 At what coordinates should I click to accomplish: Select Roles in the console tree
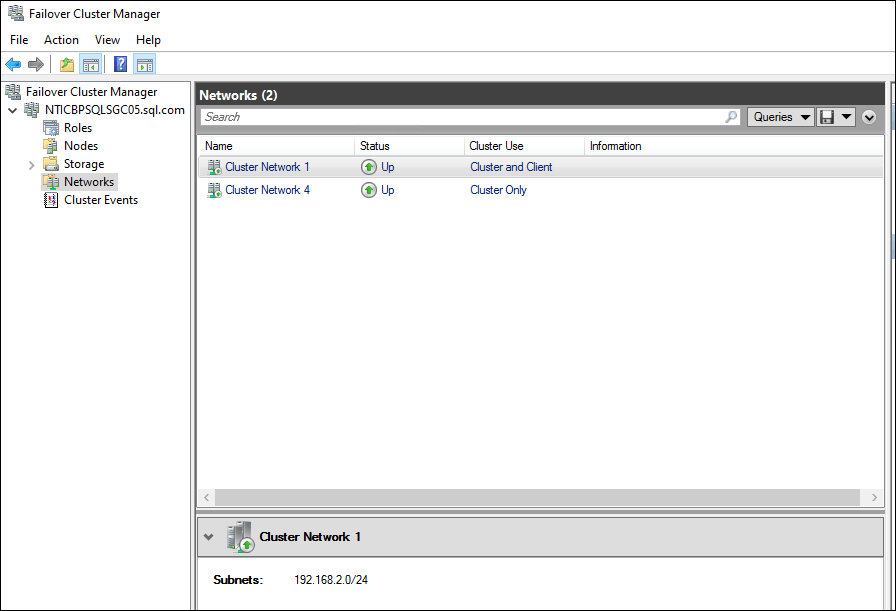tap(77, 128)
